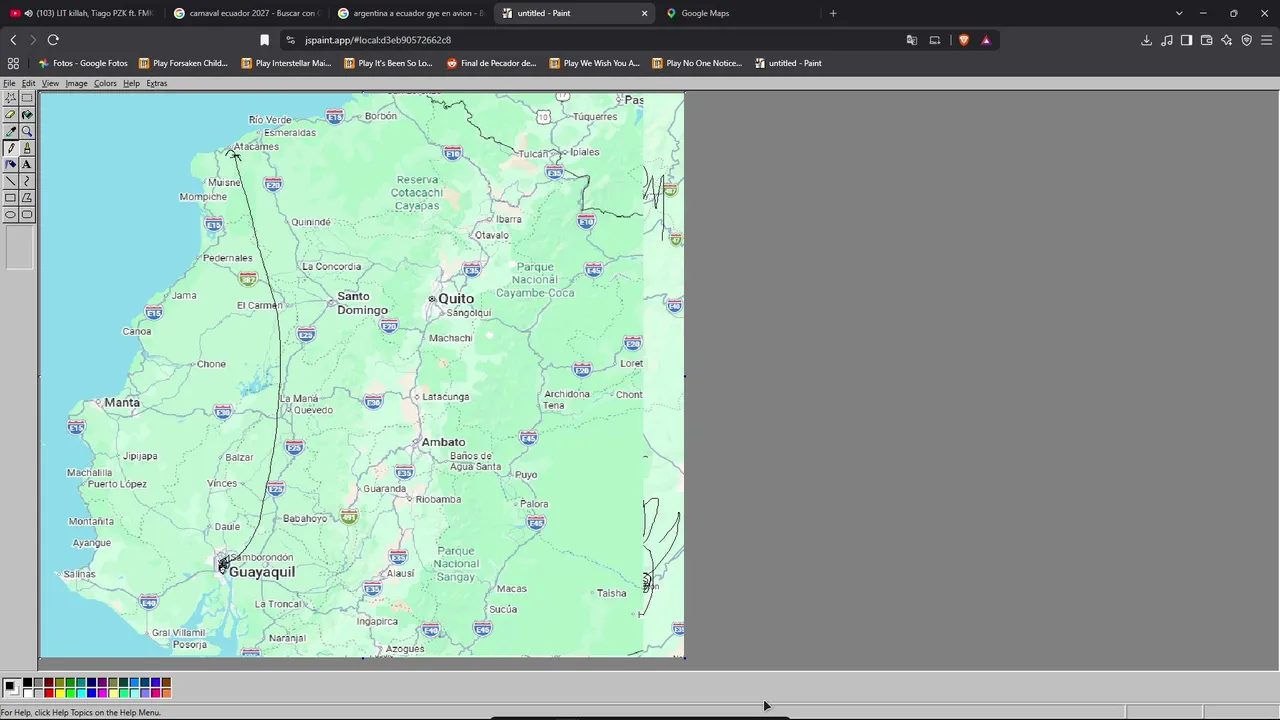Open the Leo AI sparkle icon
Viewport: 1280px width, 720px height.
click(x=1226, y=40)
